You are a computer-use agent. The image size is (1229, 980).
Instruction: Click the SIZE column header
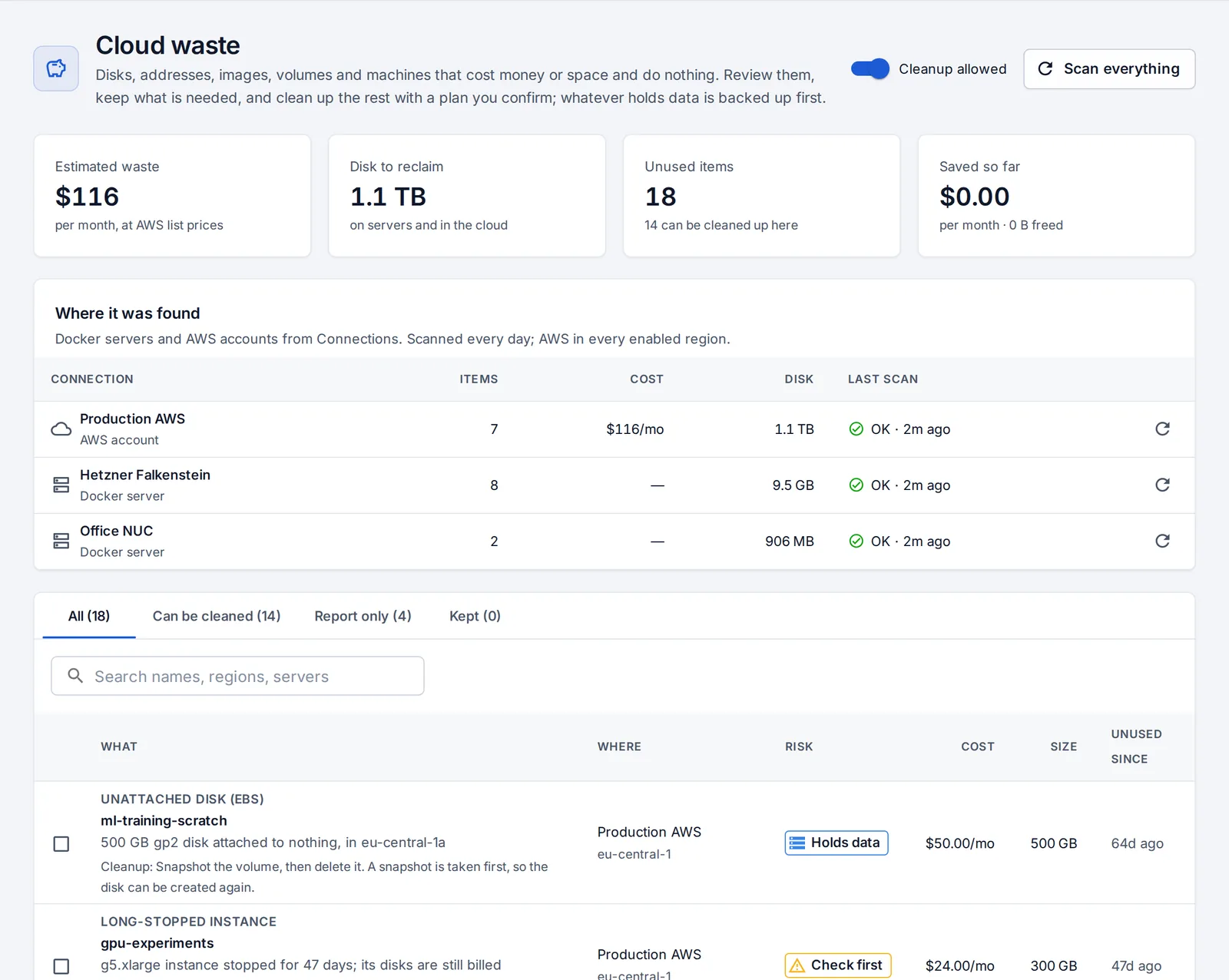tap(1064, 747)
